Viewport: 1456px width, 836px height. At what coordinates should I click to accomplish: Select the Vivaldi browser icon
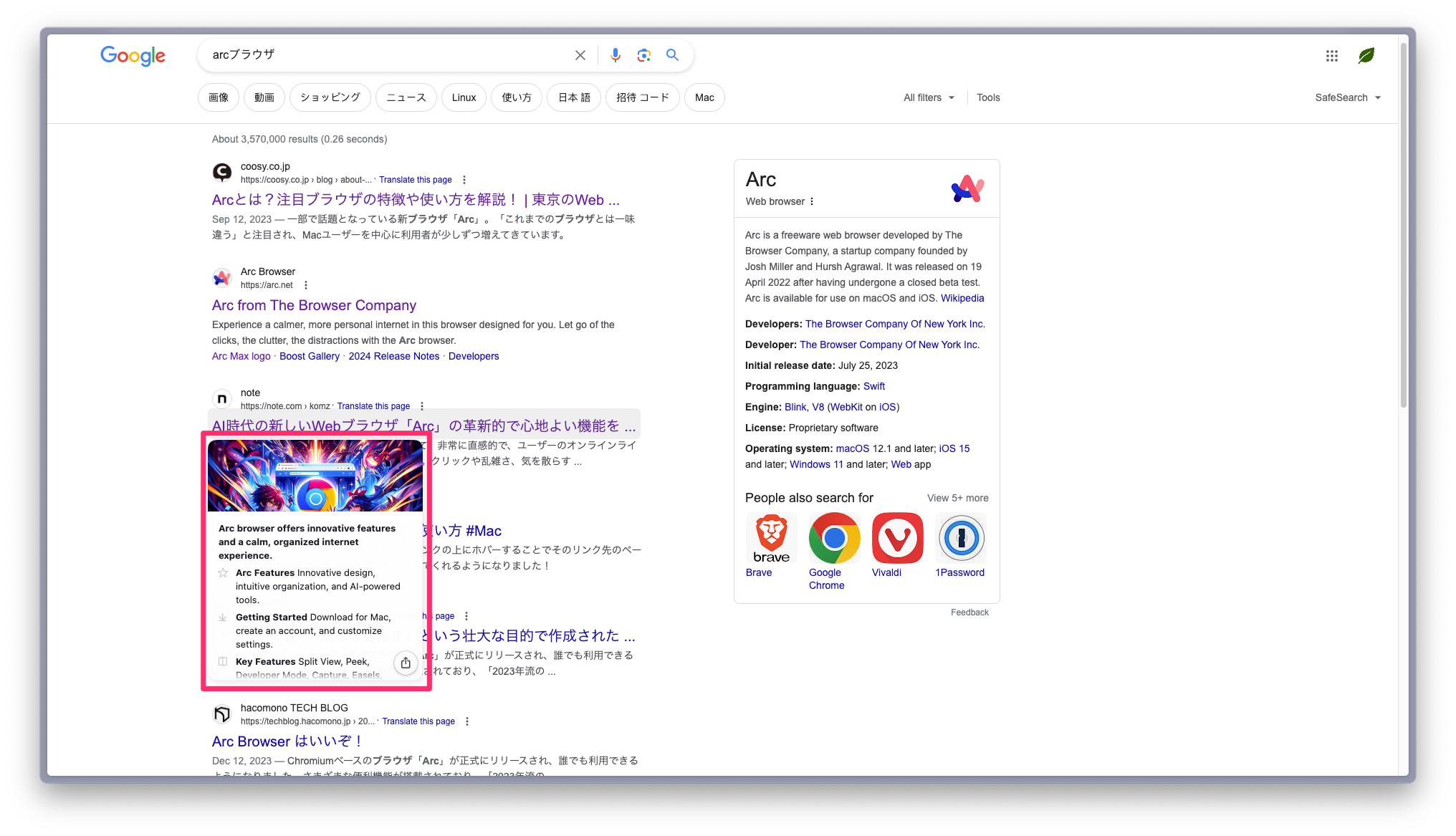[897, 538]
